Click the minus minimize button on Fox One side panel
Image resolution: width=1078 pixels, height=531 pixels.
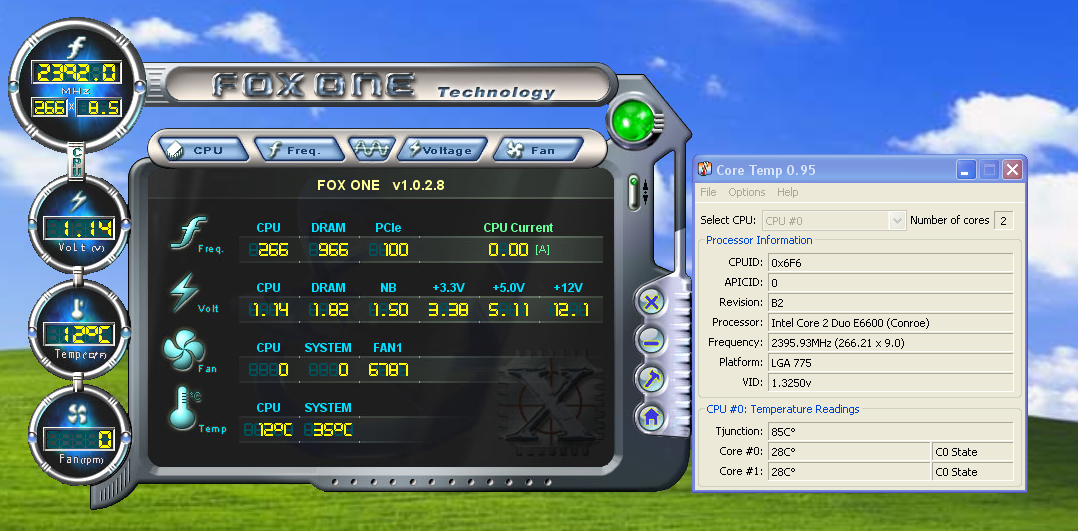coord(650,340)
